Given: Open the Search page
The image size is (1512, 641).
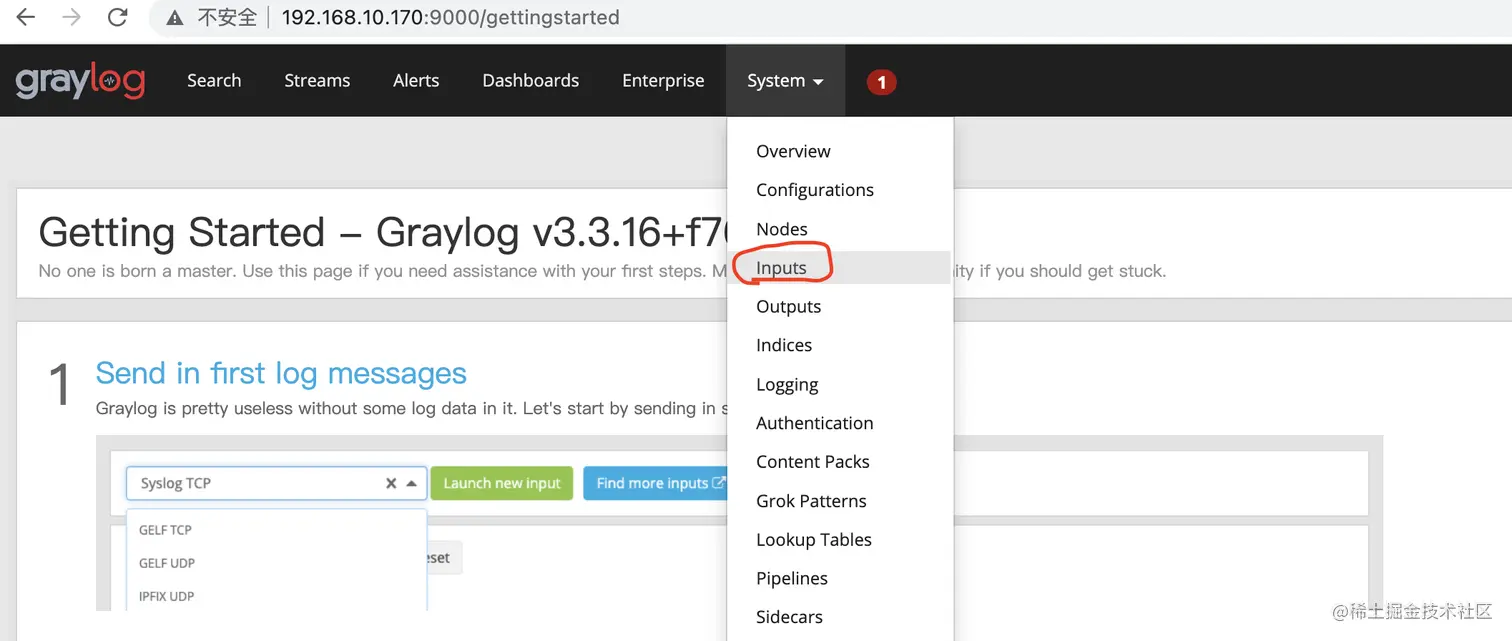Looking at the screenshot, I should point(214,81).
